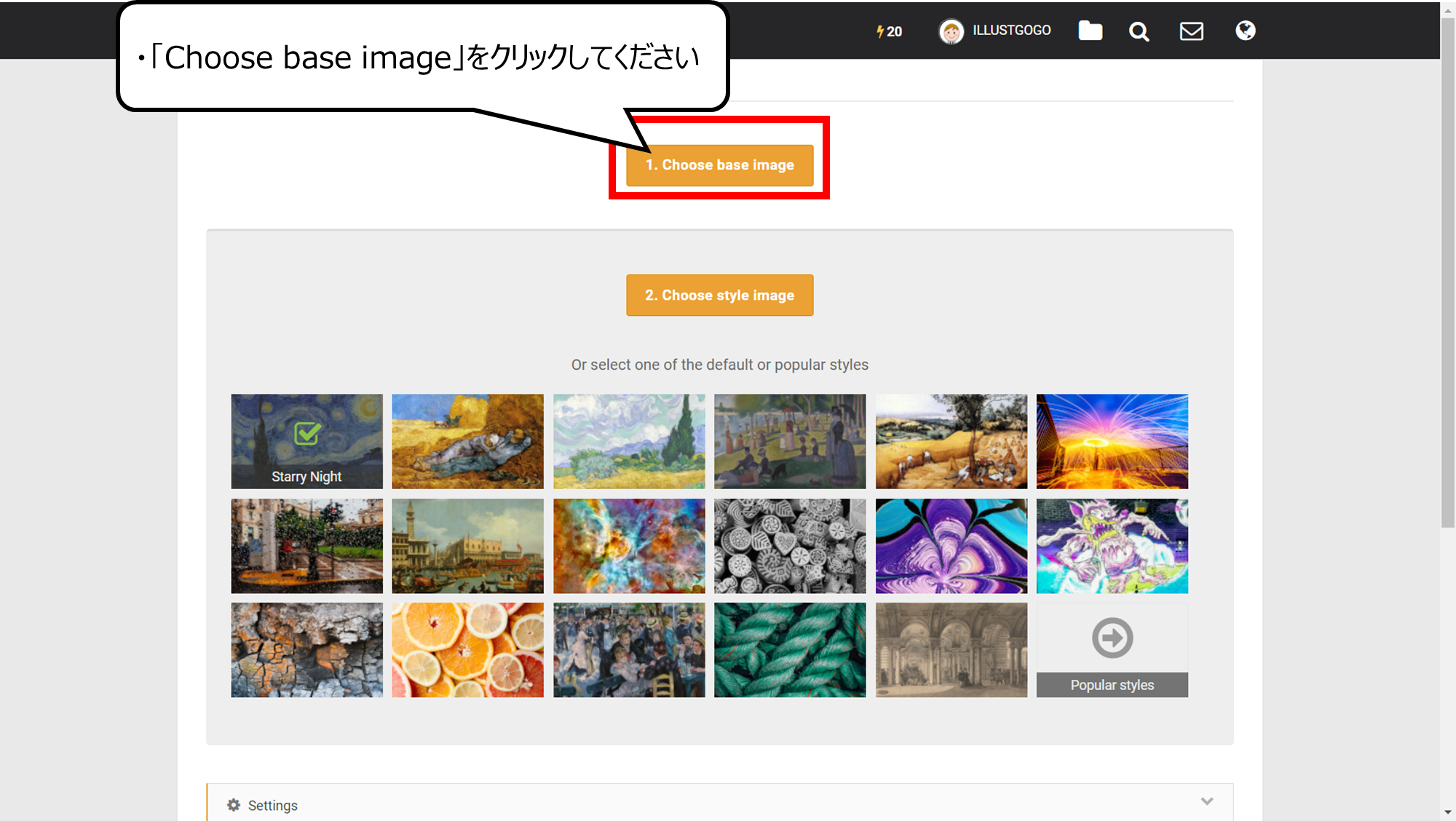Image resolution: width=1456 pixels, height=821 pixels.
Task: Select the Bruegel harvesters wheat style
Action: pos(951,442)
